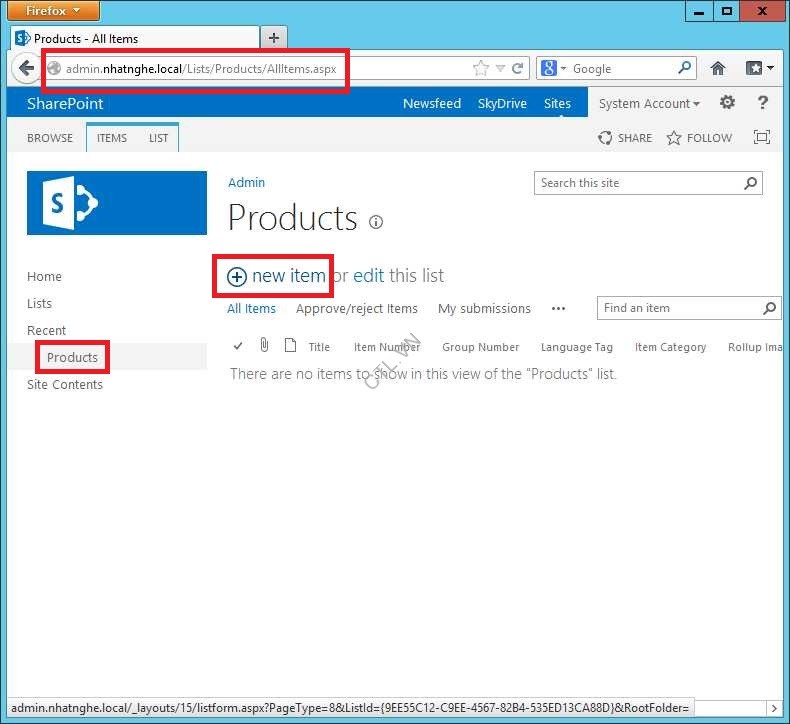Open the more views ellipsis menu
This screenshot has height=724, width=790.
pos(558,309)
